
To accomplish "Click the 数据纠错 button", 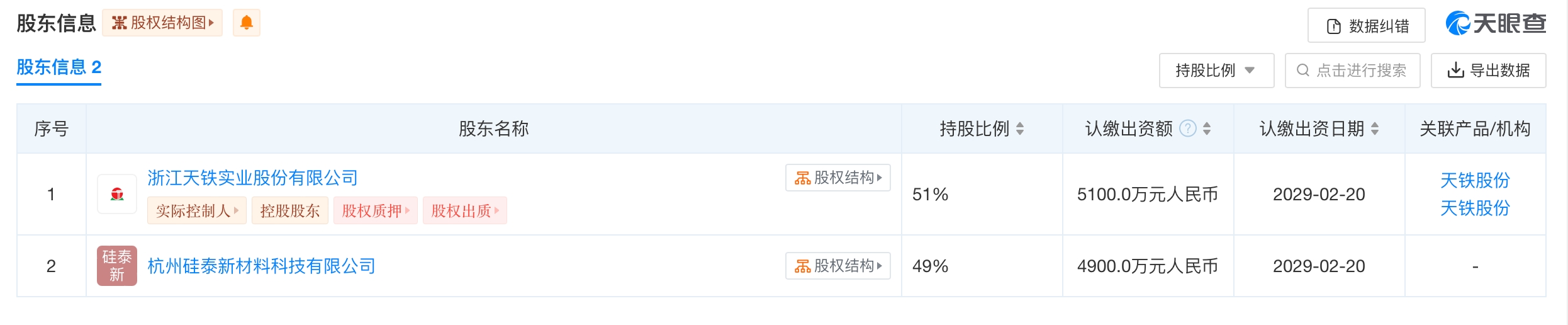I will coord(1366,26).
